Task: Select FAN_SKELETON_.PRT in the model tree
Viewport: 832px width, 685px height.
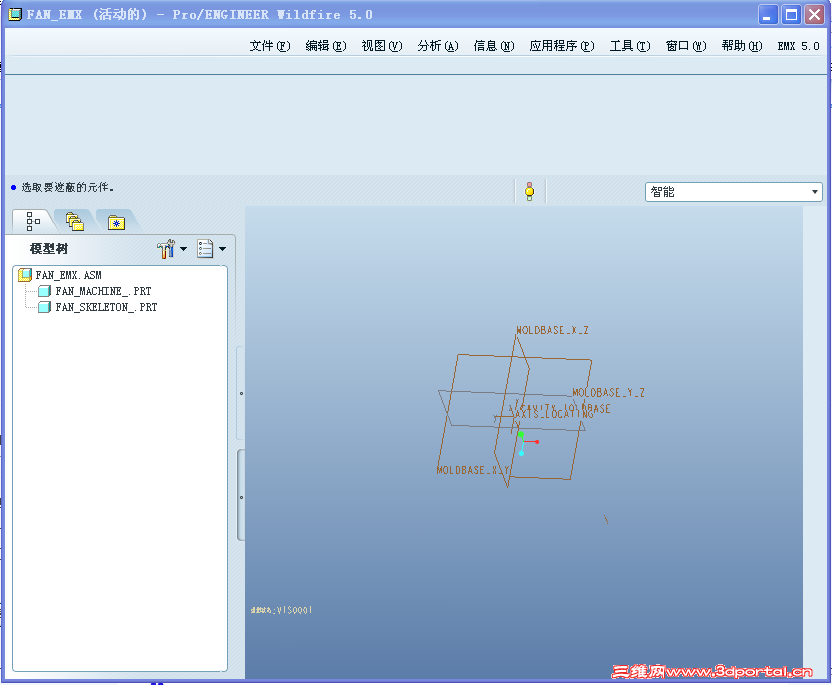Action: [x=106, y=307]
